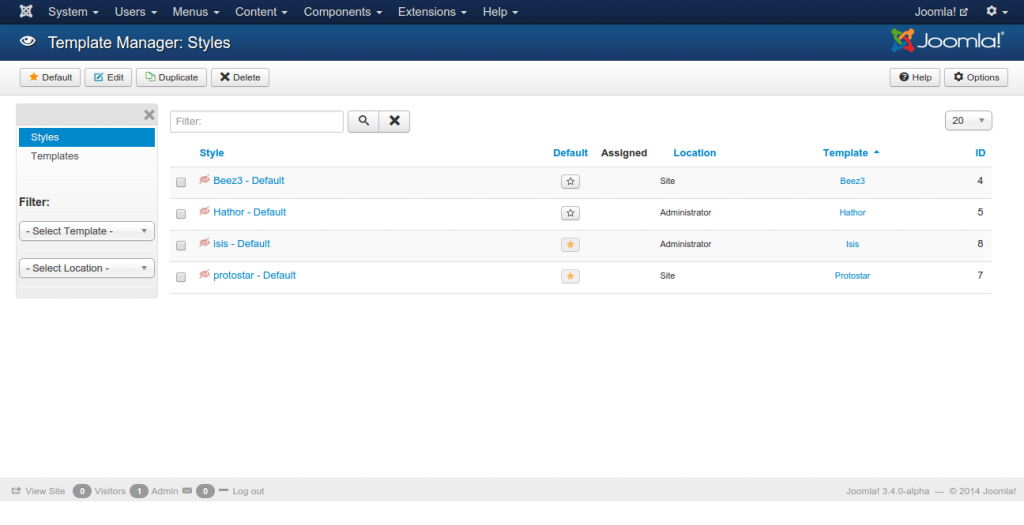The width and height of the screenshot is (1024, 525).
Task: Click the Joomla! site link in top bar
Action: [941, 12]
